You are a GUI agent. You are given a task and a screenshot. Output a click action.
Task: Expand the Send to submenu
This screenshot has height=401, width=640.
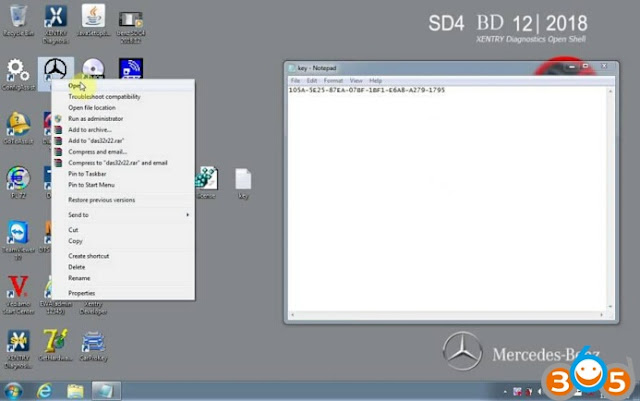point(123,215)
